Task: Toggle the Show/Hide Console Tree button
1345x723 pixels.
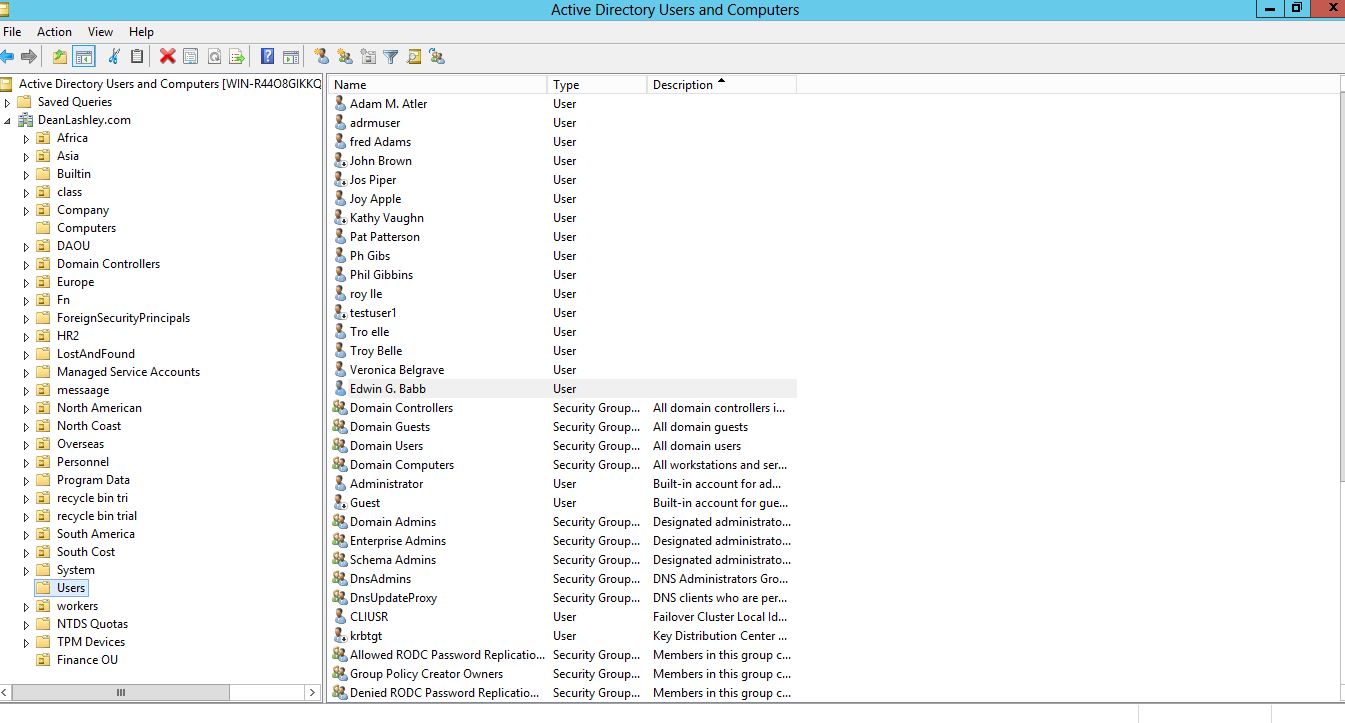Action: click(84, 57)
